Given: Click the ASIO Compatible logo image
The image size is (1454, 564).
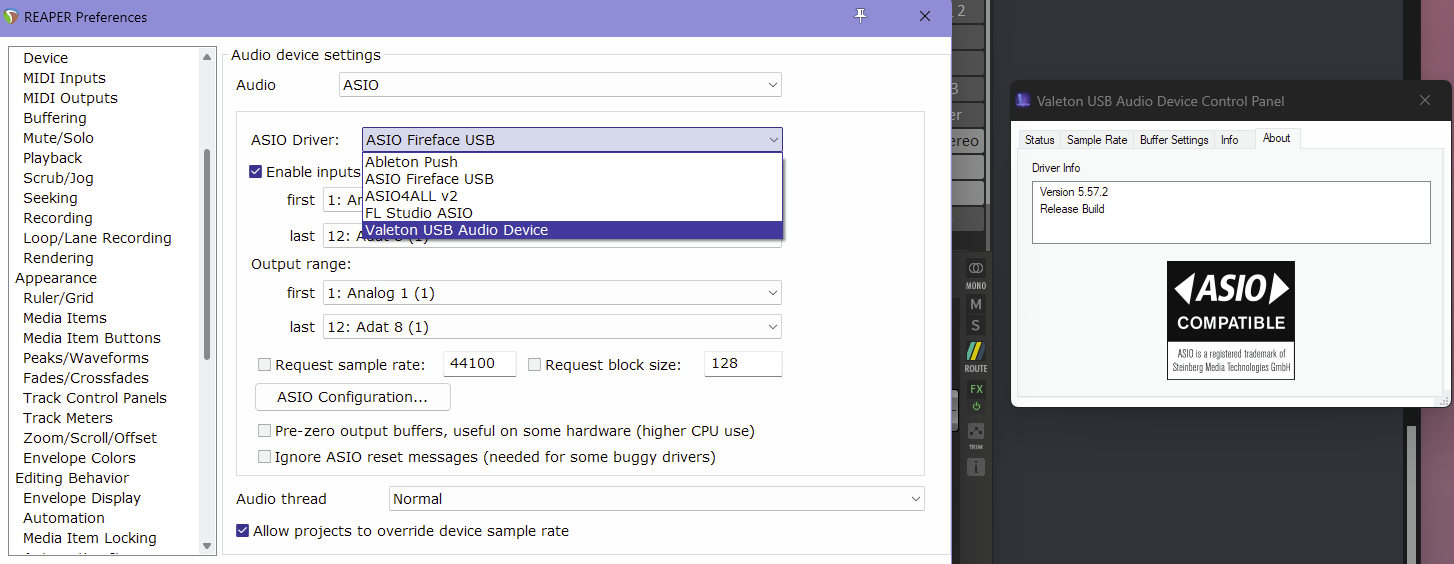Looking at the screenshot, I should (1230, 320).
